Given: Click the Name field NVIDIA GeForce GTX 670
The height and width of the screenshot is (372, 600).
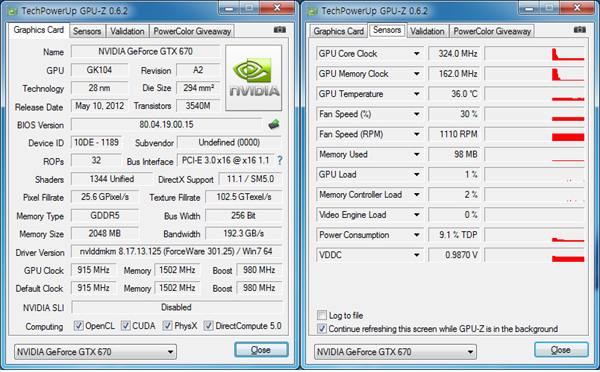Looking at the screenshot, I should point(145,51).
